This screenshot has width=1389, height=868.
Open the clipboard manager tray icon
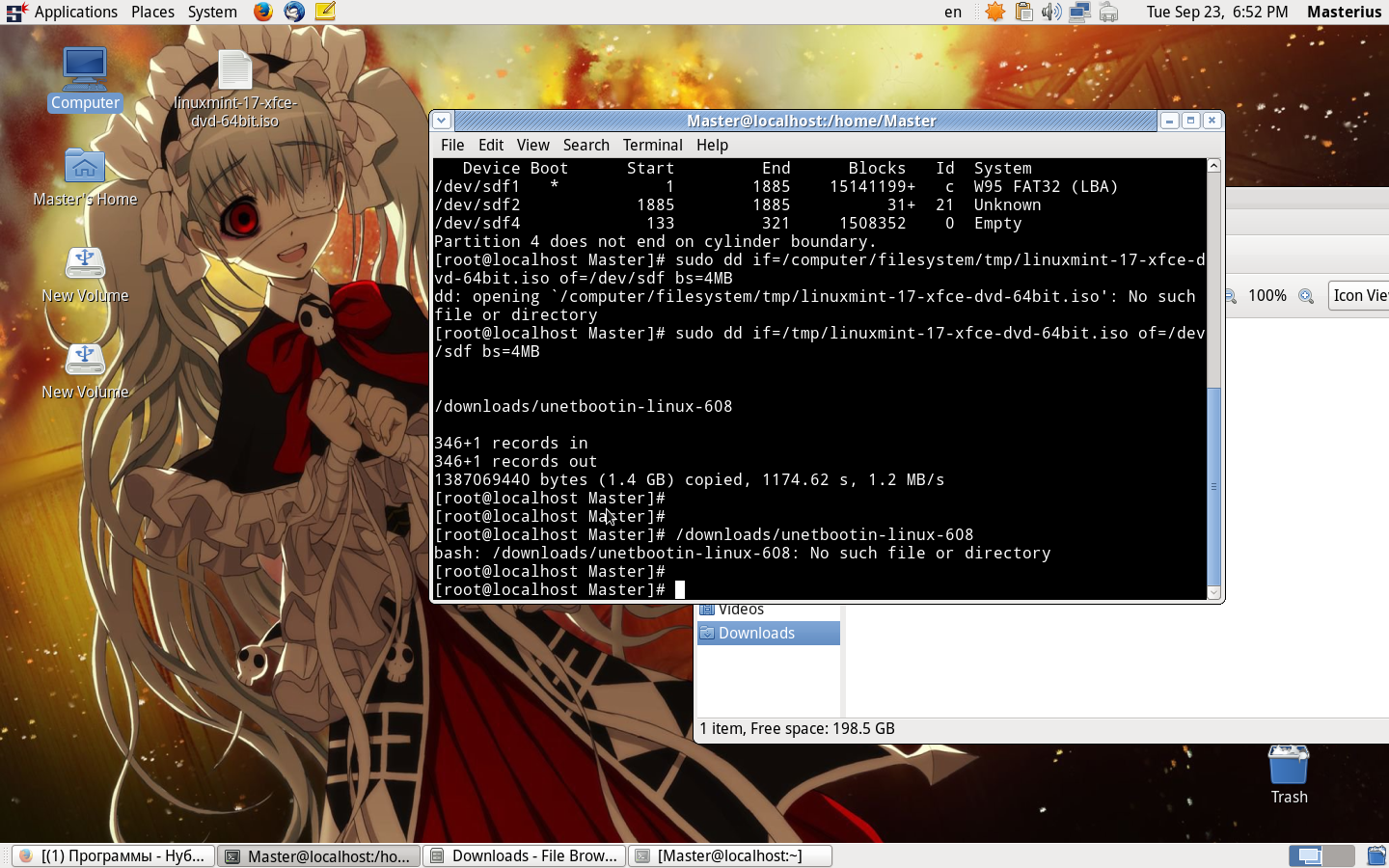(x=1024, y=12)
